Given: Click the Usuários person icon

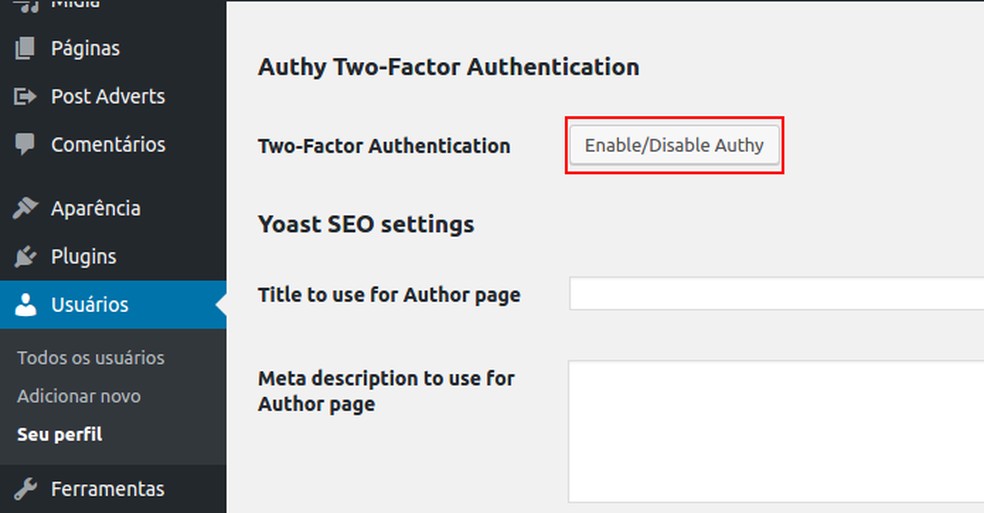Looking at the screenshot, I should tap(26, 305).
